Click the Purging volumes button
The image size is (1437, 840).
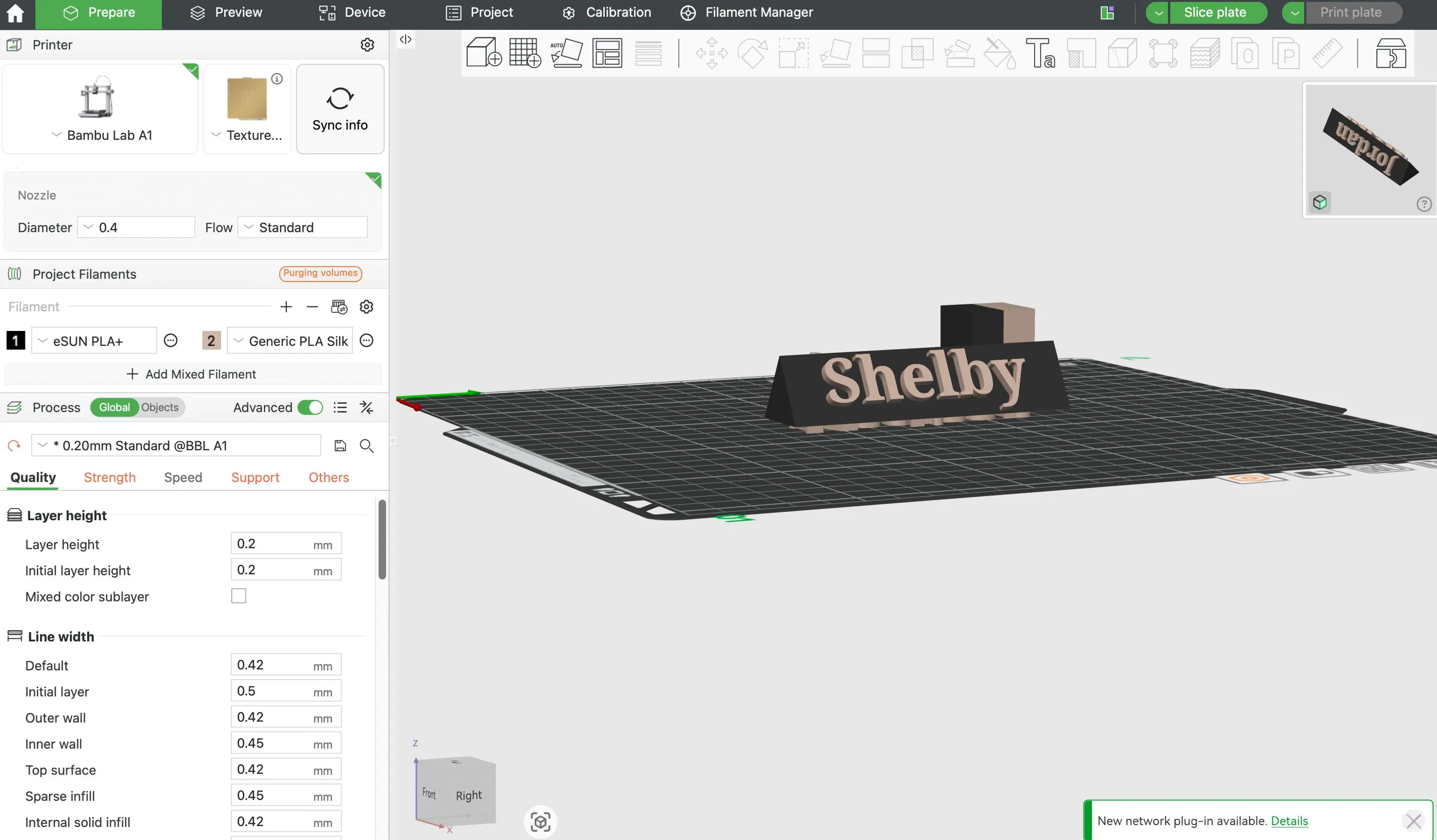pyautogui.click(x=320, y=273)
